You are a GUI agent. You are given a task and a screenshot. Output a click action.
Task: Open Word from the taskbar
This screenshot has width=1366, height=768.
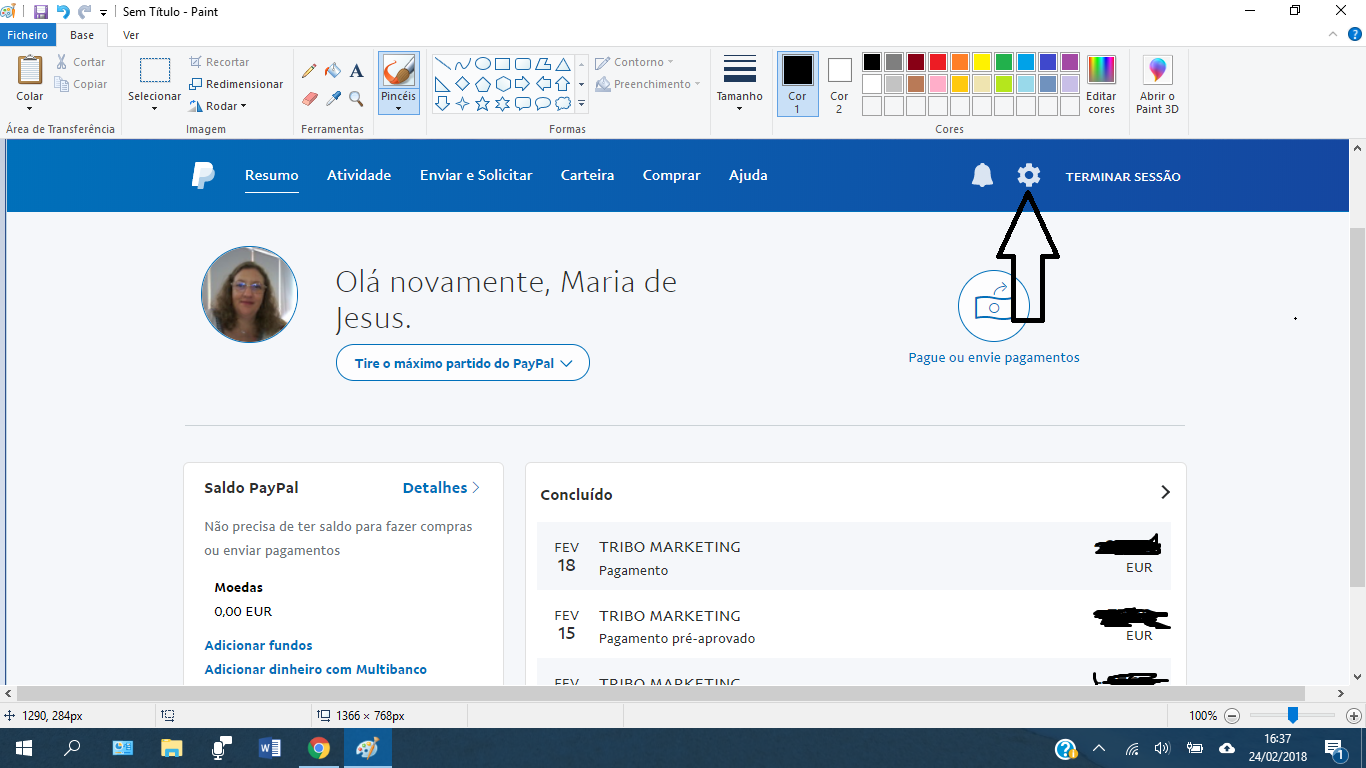pos(270,748)
